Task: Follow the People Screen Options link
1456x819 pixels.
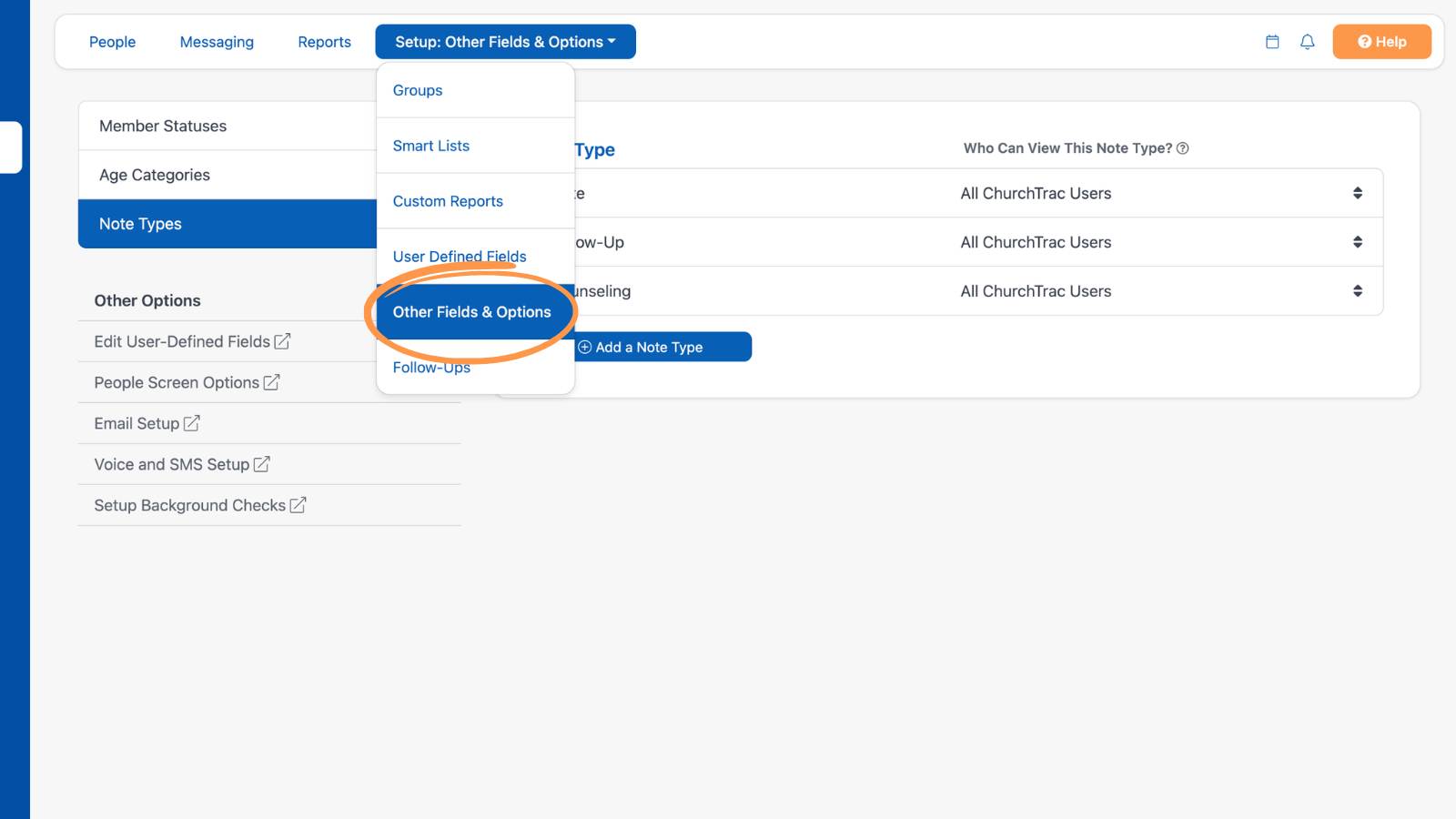Action: (x=187, y=382)
